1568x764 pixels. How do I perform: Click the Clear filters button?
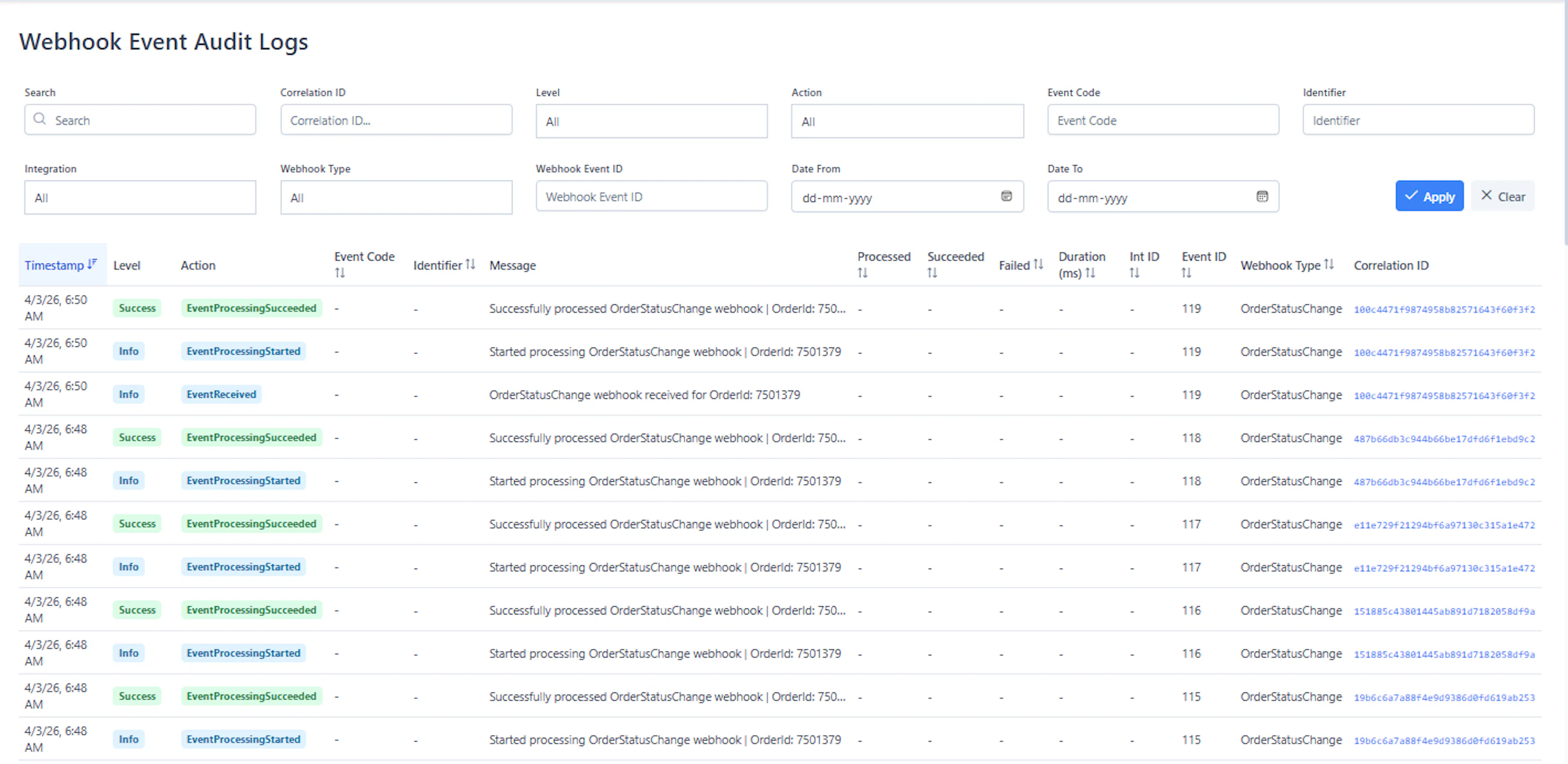point(1502,196)
